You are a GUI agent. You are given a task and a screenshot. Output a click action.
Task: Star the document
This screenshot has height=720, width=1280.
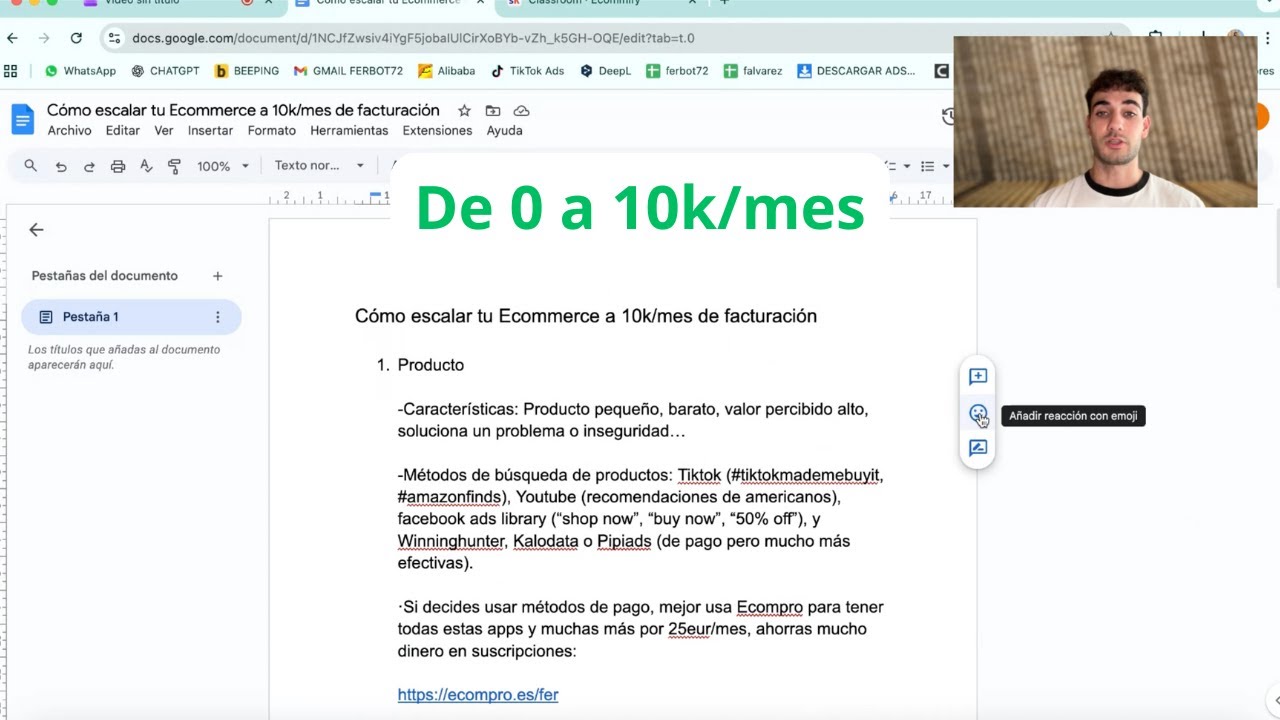(464, 111)
